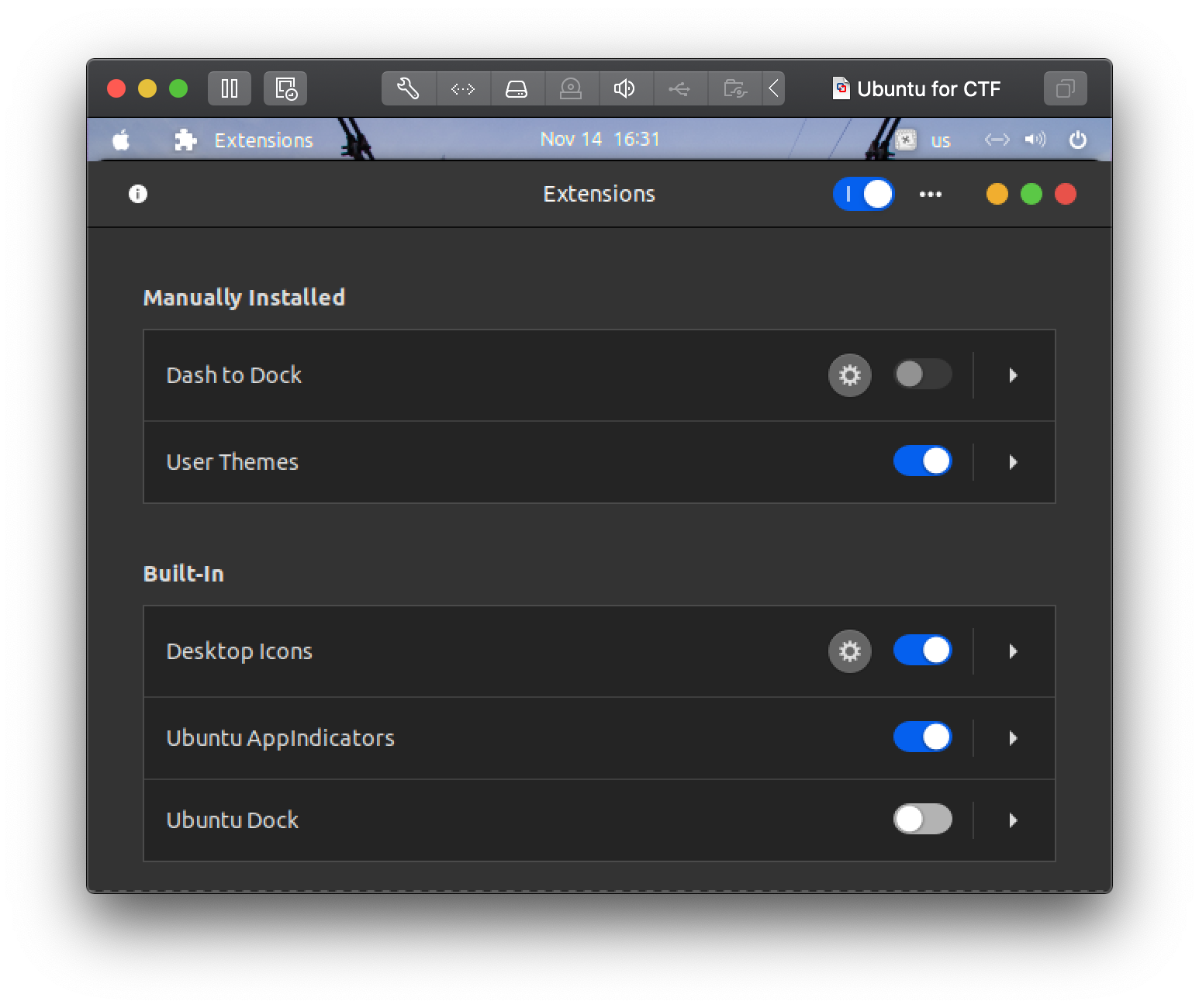Expand the Ubuntu AppIndicators details arrow

1013,738
